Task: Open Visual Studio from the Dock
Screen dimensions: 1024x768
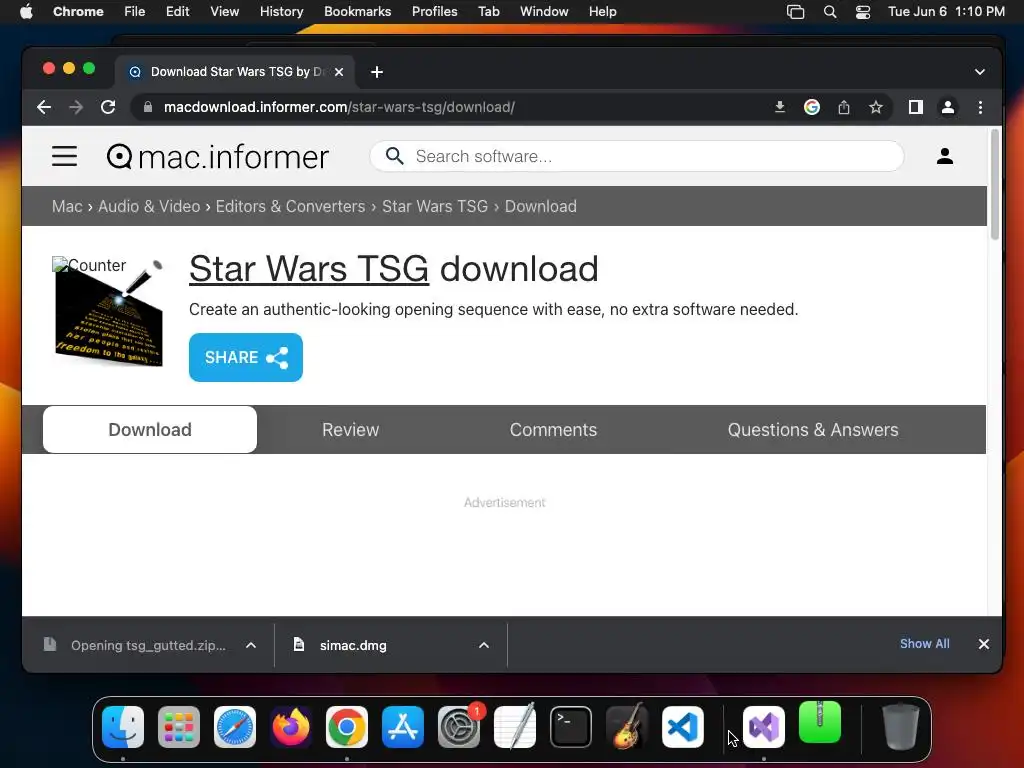Action: [x=764, y=727]
